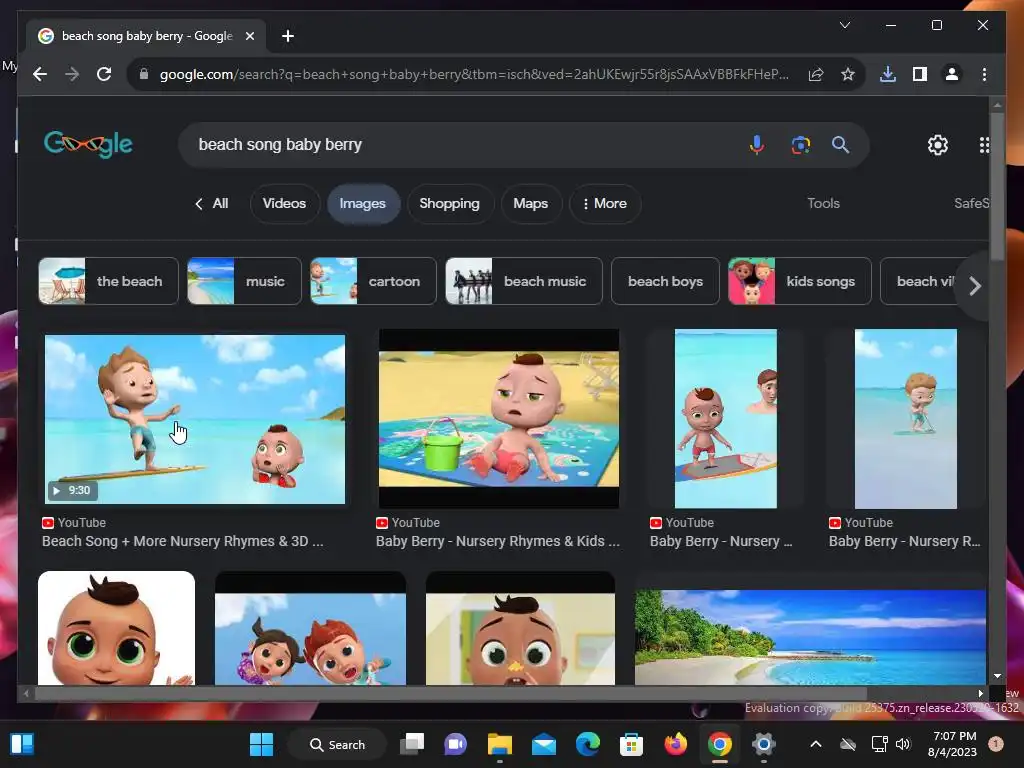Open Microsoft Edge from taskbar
Image resolution: width=1024 pixels, height=768 pixels.
click(588, 744)
